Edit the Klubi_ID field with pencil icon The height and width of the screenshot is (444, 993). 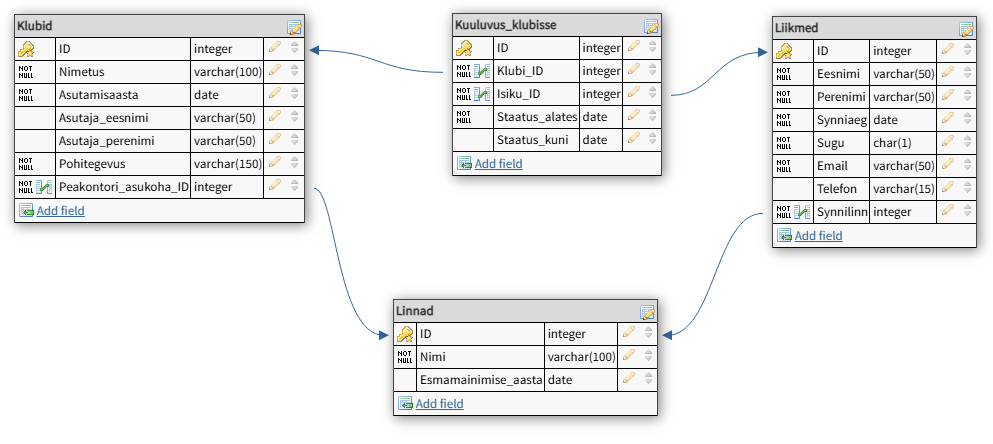(x=633, y=71)
